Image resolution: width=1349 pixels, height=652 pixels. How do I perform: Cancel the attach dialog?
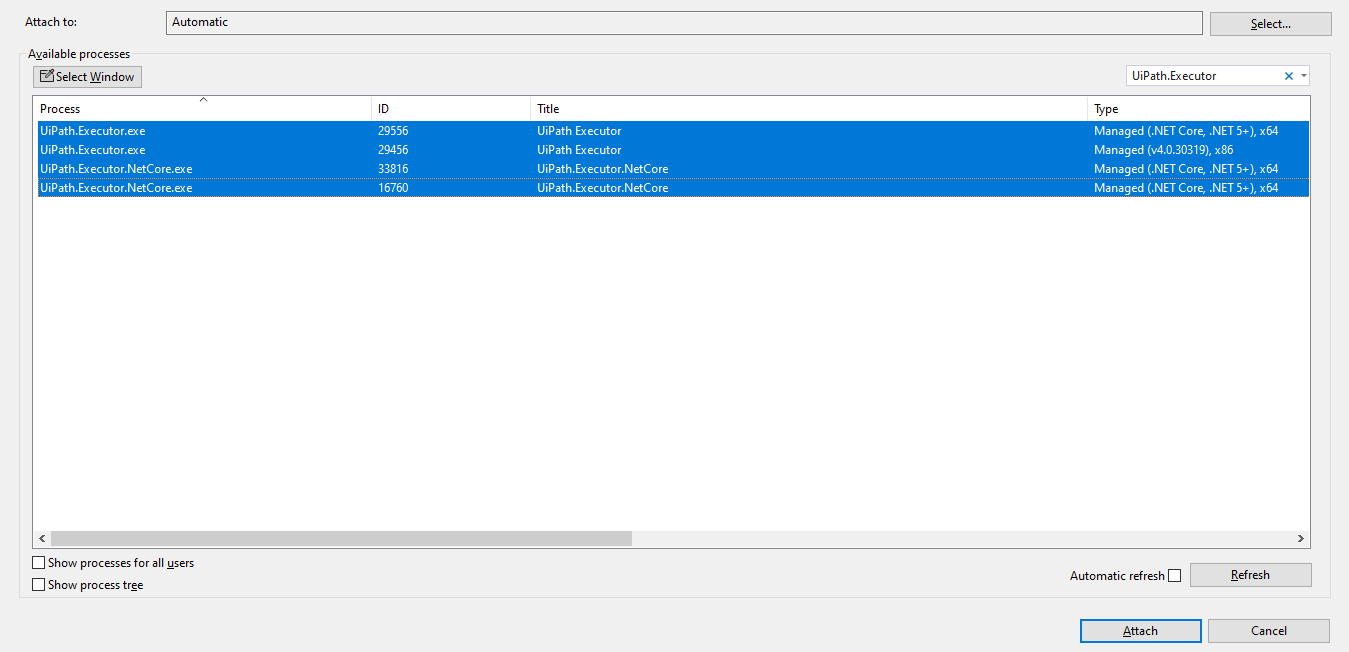[1268, 630]
